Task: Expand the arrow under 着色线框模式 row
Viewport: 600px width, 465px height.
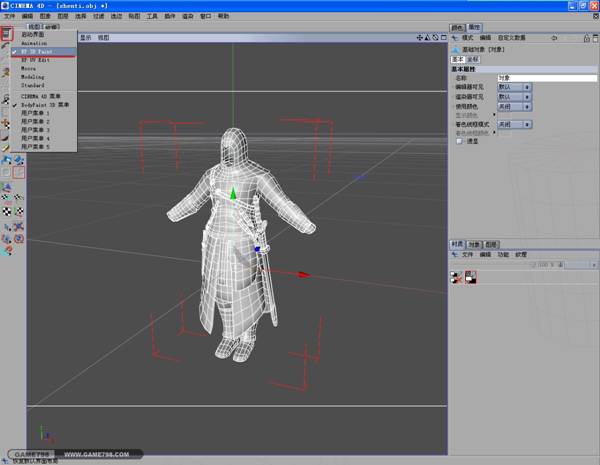Action: click(x=494, y=132)
